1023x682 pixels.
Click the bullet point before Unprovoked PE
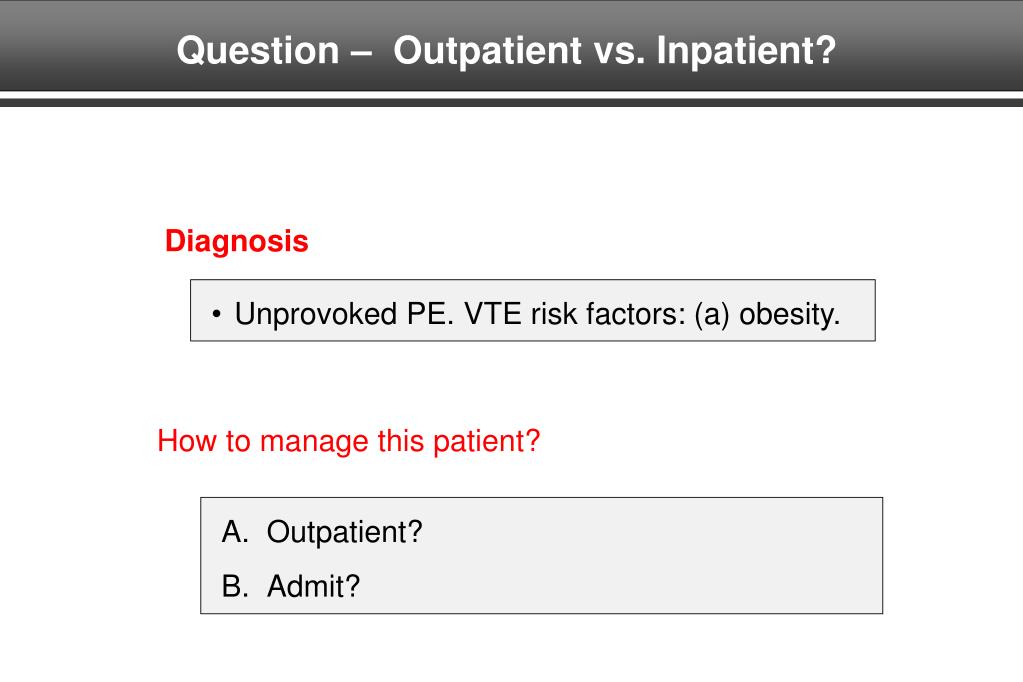pyautogui.click(x=217, y=315)
